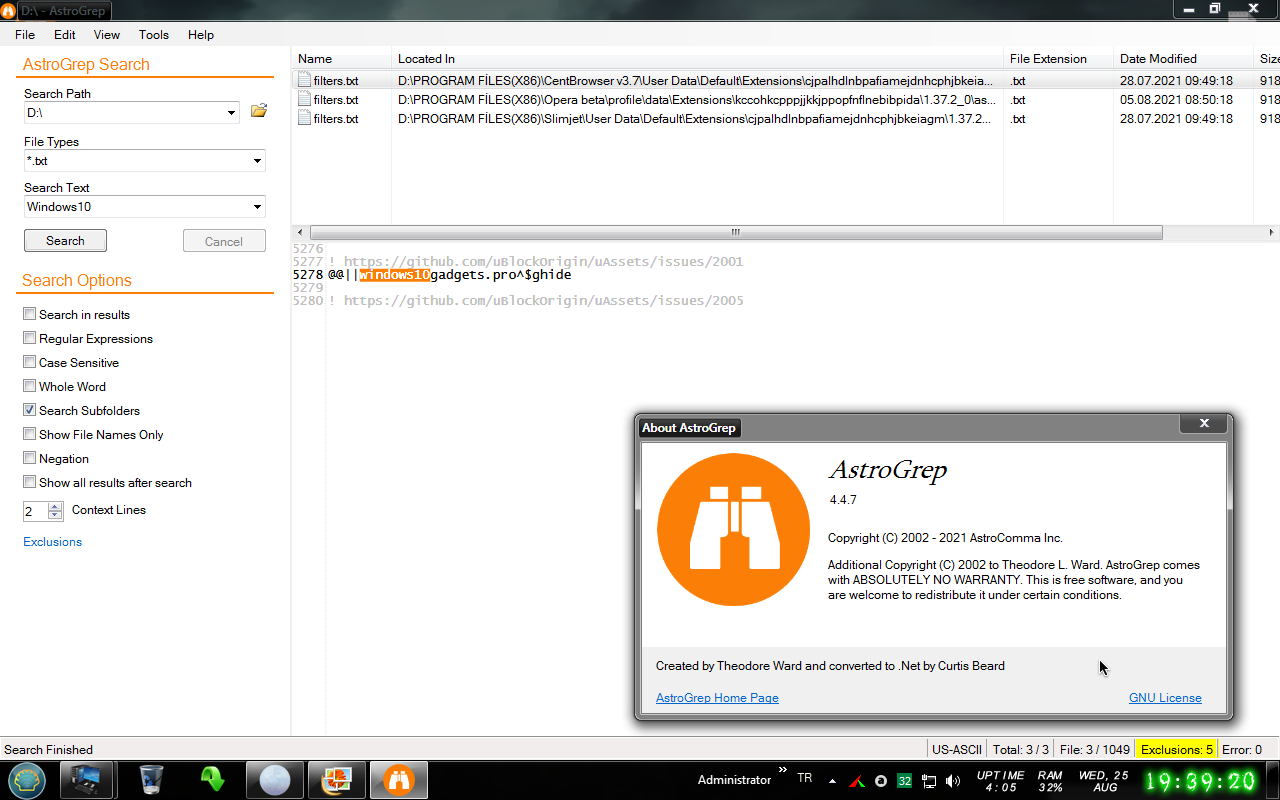Sort results by Date Modified column

point(1183,59)
